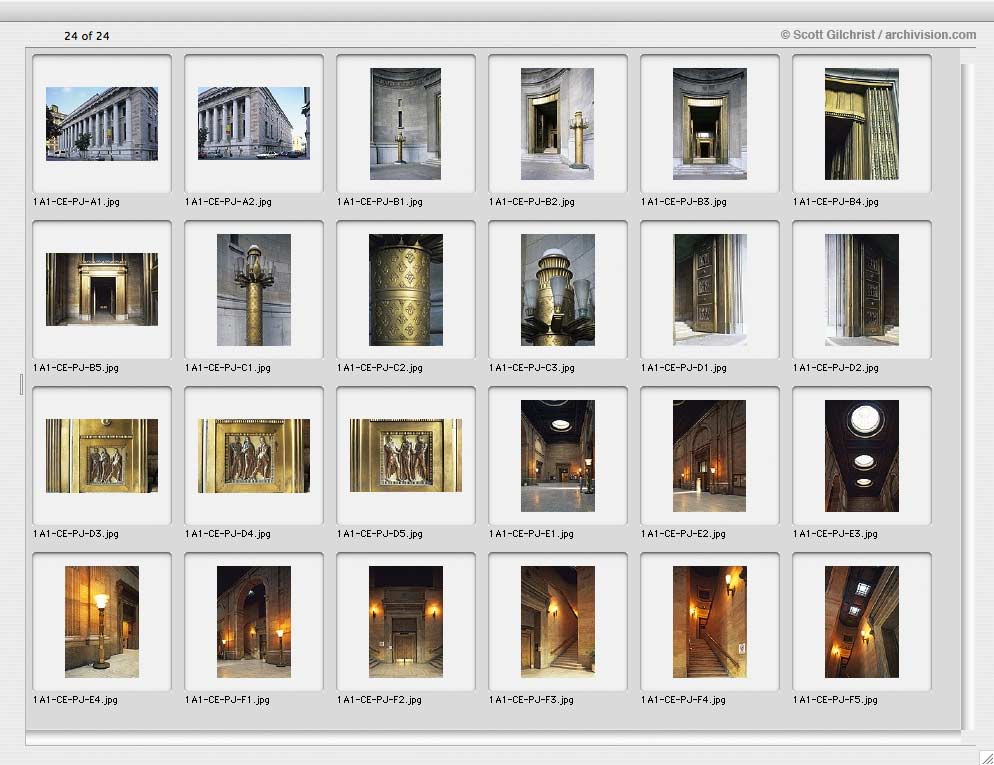Click filename label 1A1-CE-PJ-F2.jpg
The height and width of the screenshot is (765, 994).
380,700
